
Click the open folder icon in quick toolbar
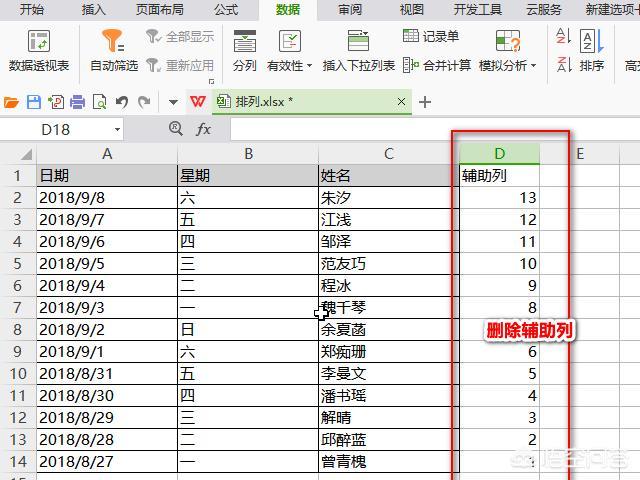11,102
